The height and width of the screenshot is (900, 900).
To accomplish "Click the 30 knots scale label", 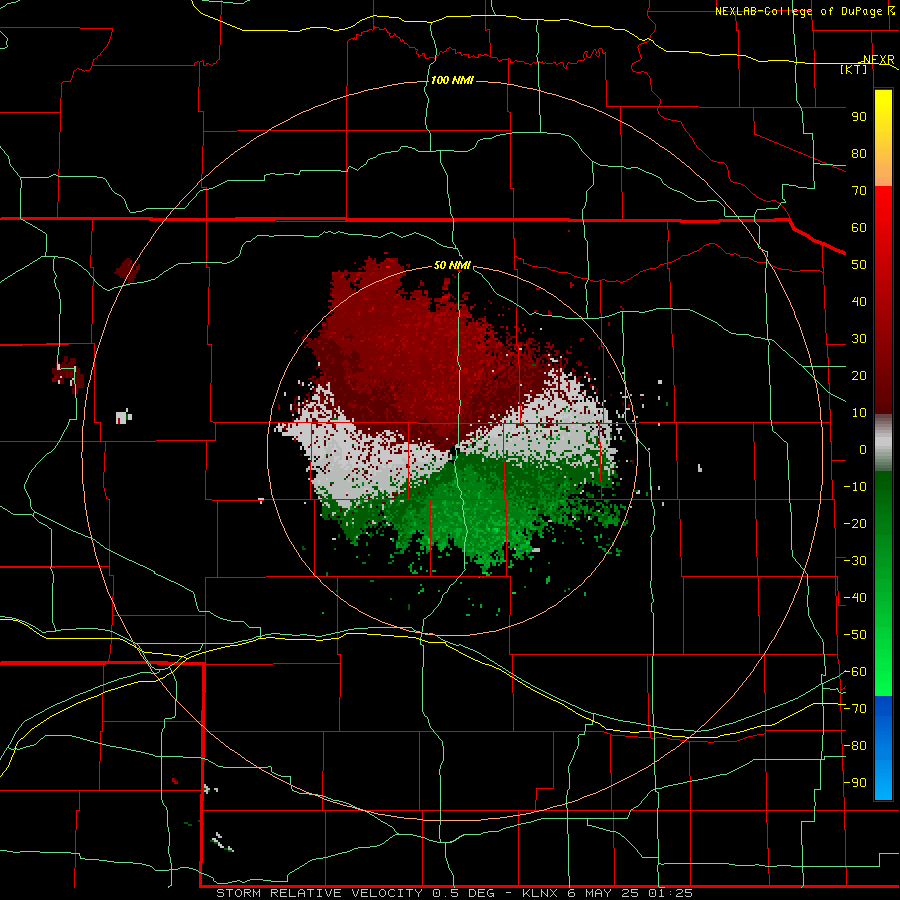I will [859, 339].
